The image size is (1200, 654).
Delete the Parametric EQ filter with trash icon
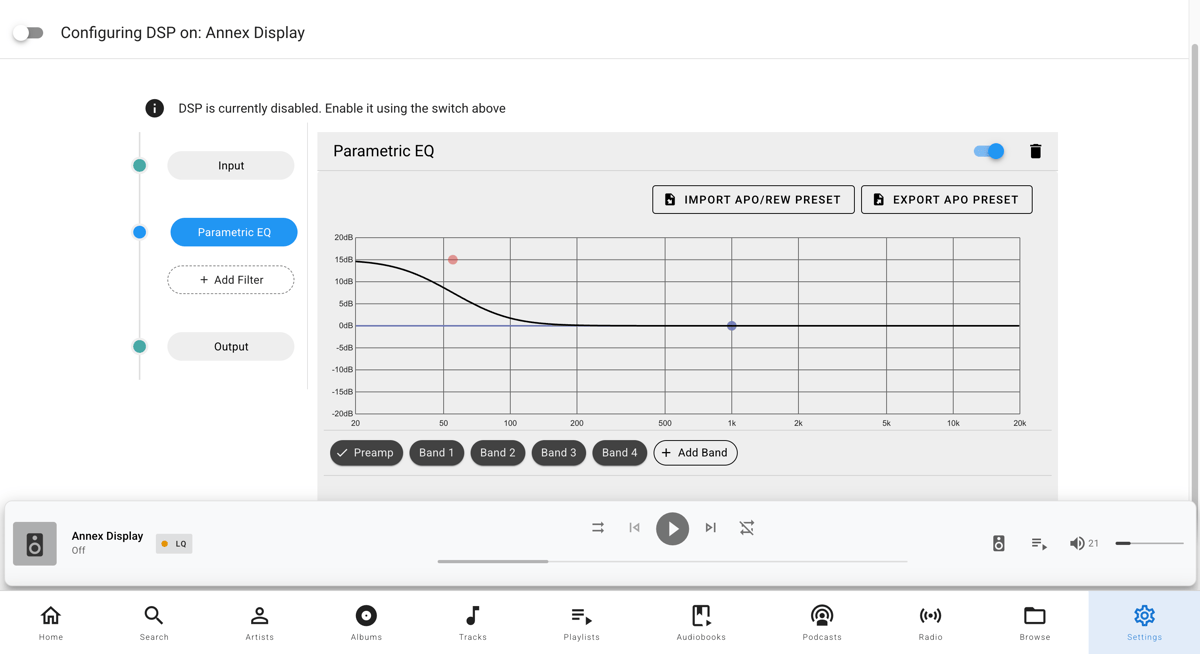1035,151
